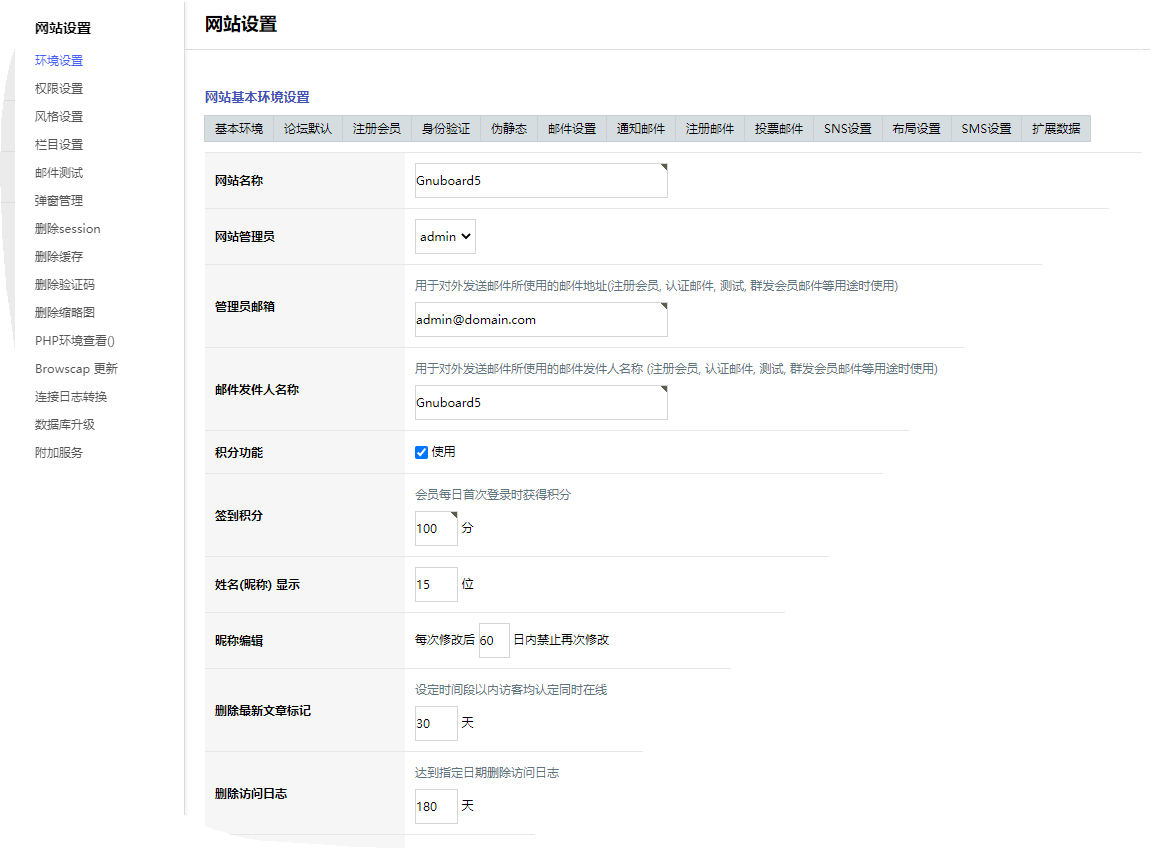Focus the 删除访问日志 days field
The image size is (1155, 849).
click(x=436, y=806)
